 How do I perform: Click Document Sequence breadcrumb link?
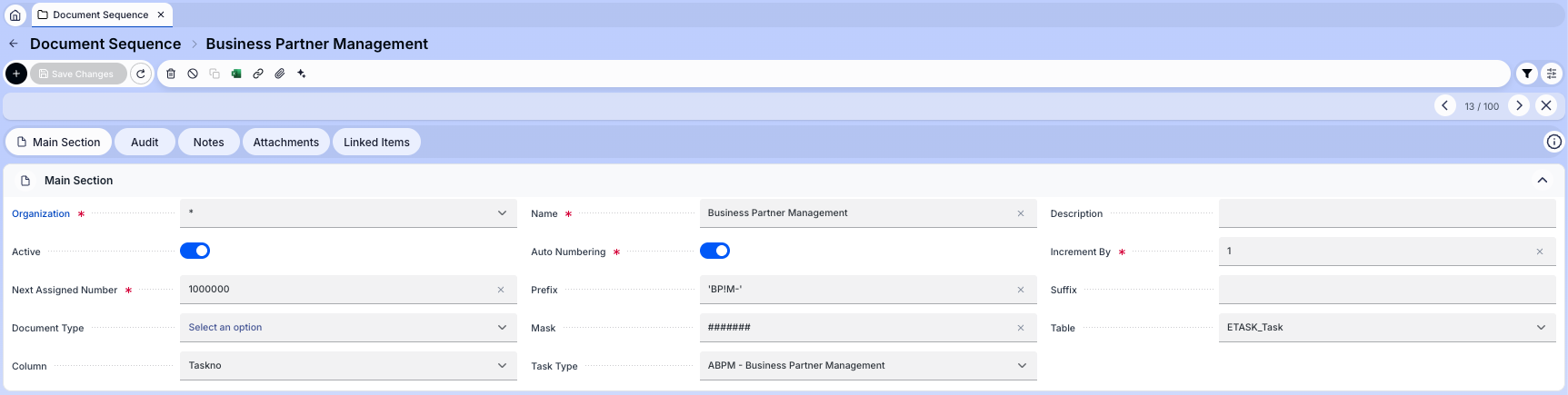[x=105, y=44]
